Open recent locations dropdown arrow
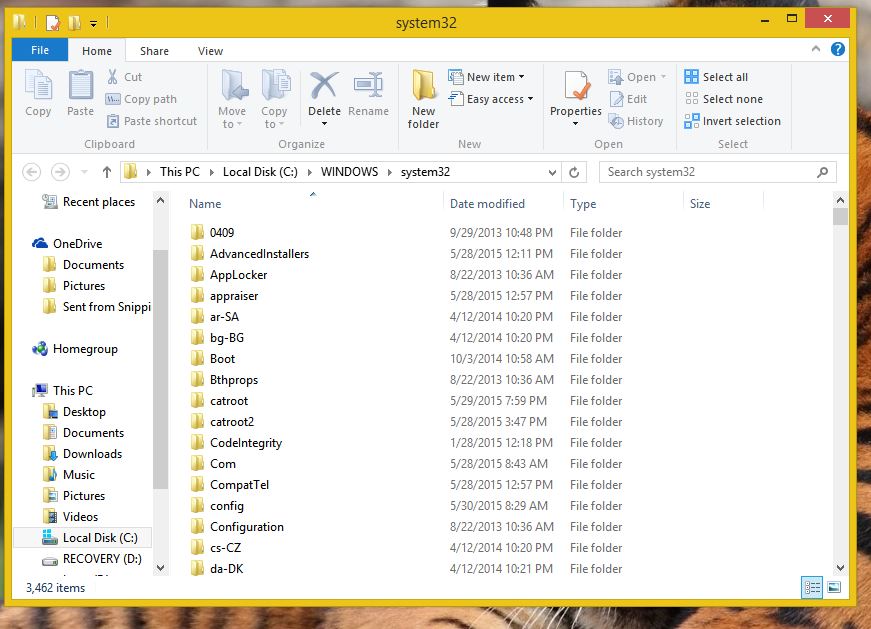The height and width of the screenshot is (629, 871). click(84, 172)
